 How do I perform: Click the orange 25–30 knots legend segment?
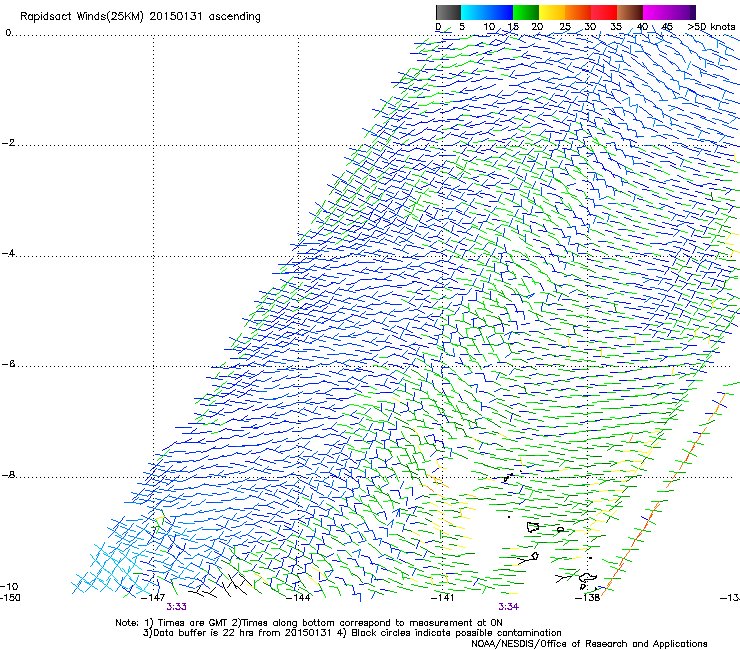click(x=578, y=12)
